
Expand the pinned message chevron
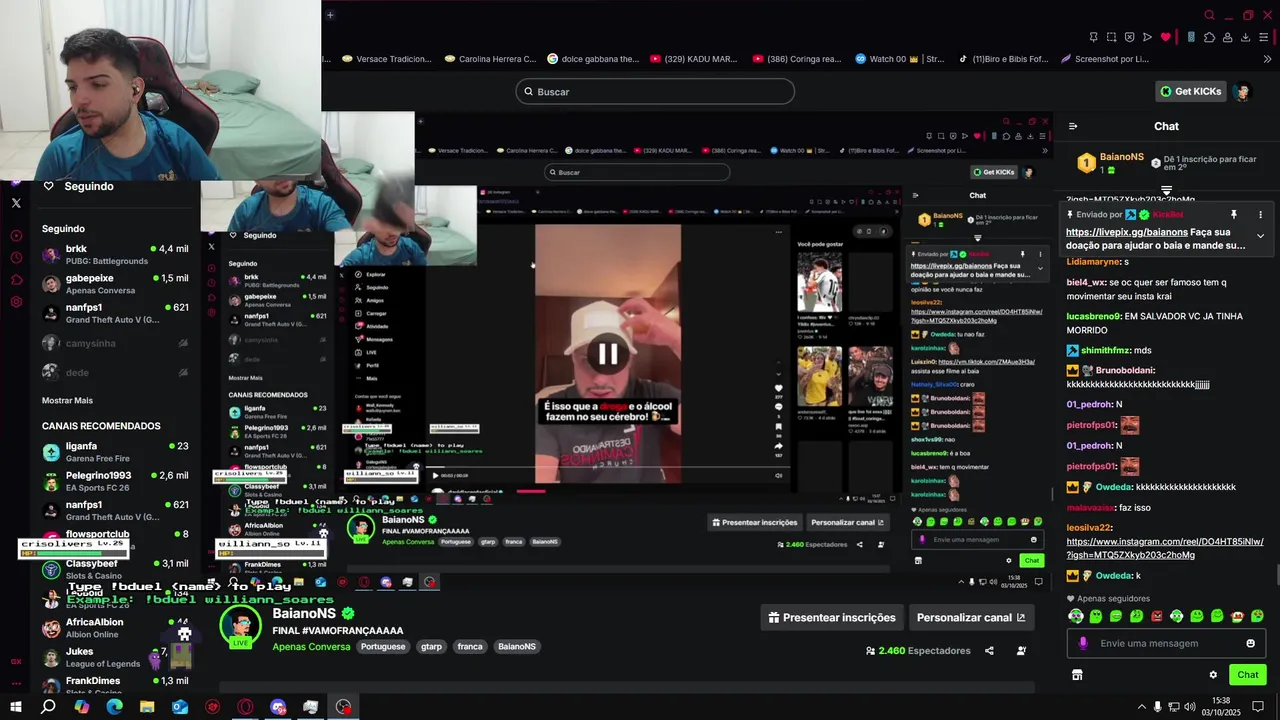(1260, 236)
